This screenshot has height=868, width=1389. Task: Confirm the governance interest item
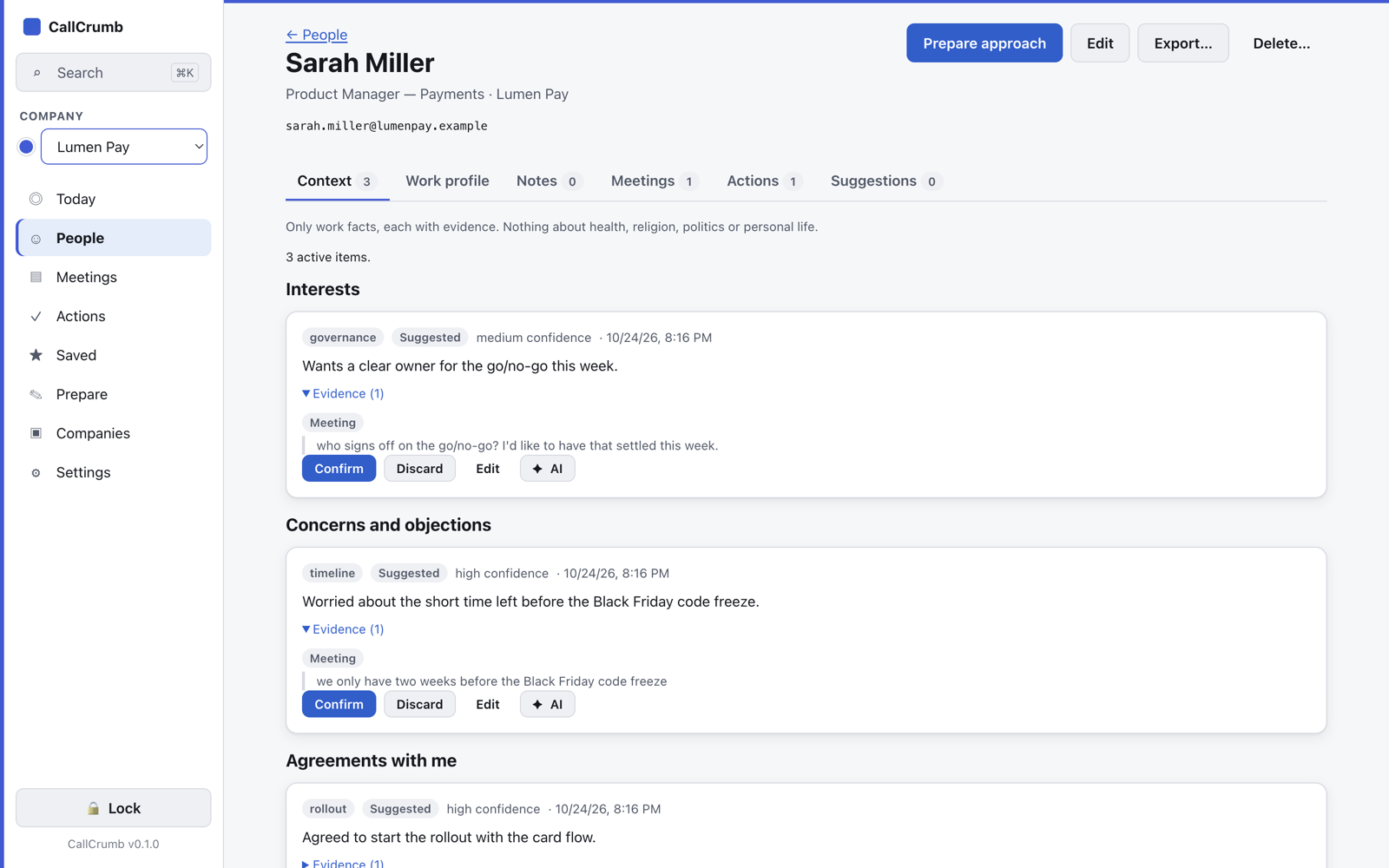click(339, 469)
